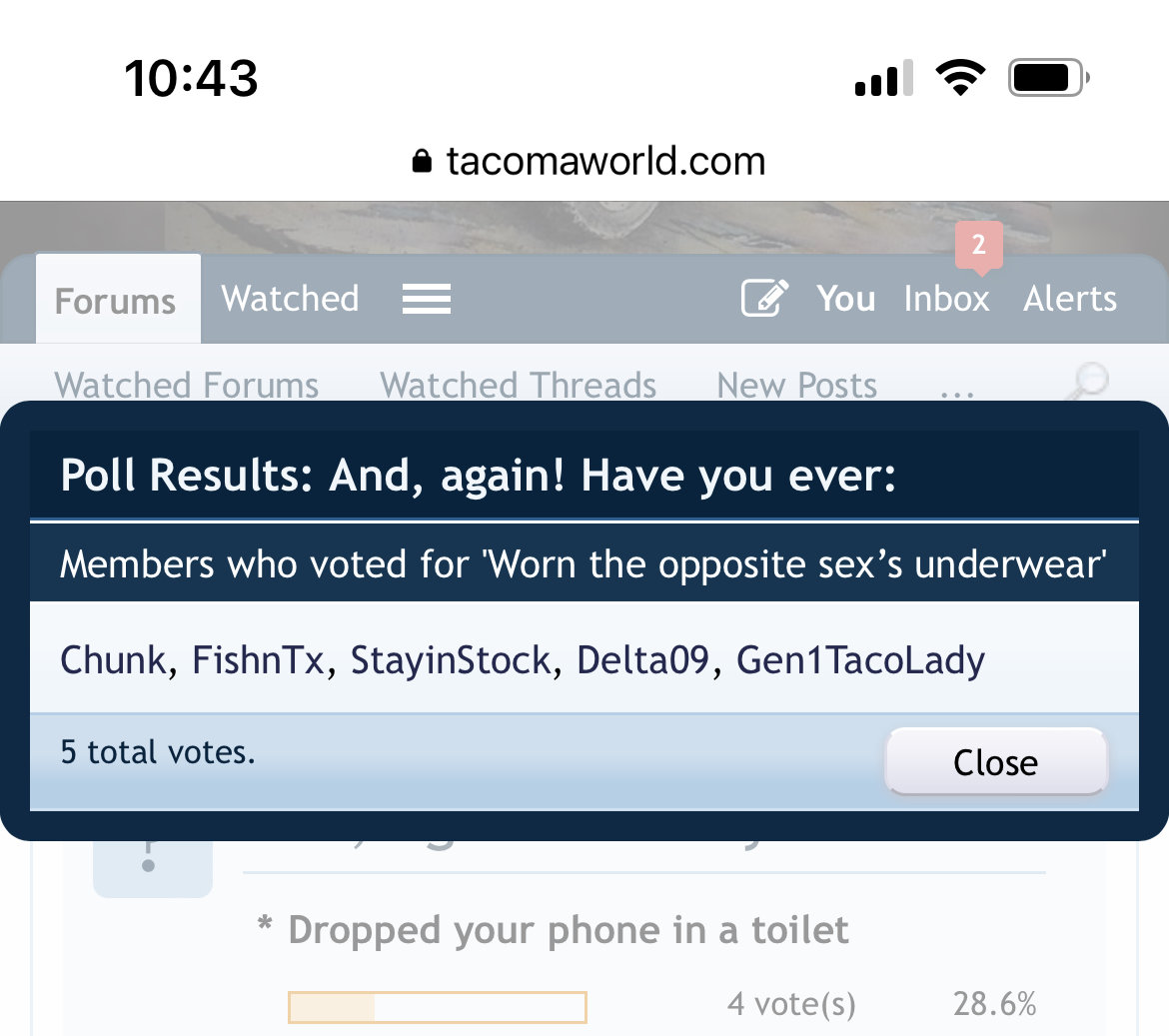Image resolution: width=1169 pixels, height=1036 pixels.
Task: Open the hamburger navigation menu icon
Action: click(427, 299)
